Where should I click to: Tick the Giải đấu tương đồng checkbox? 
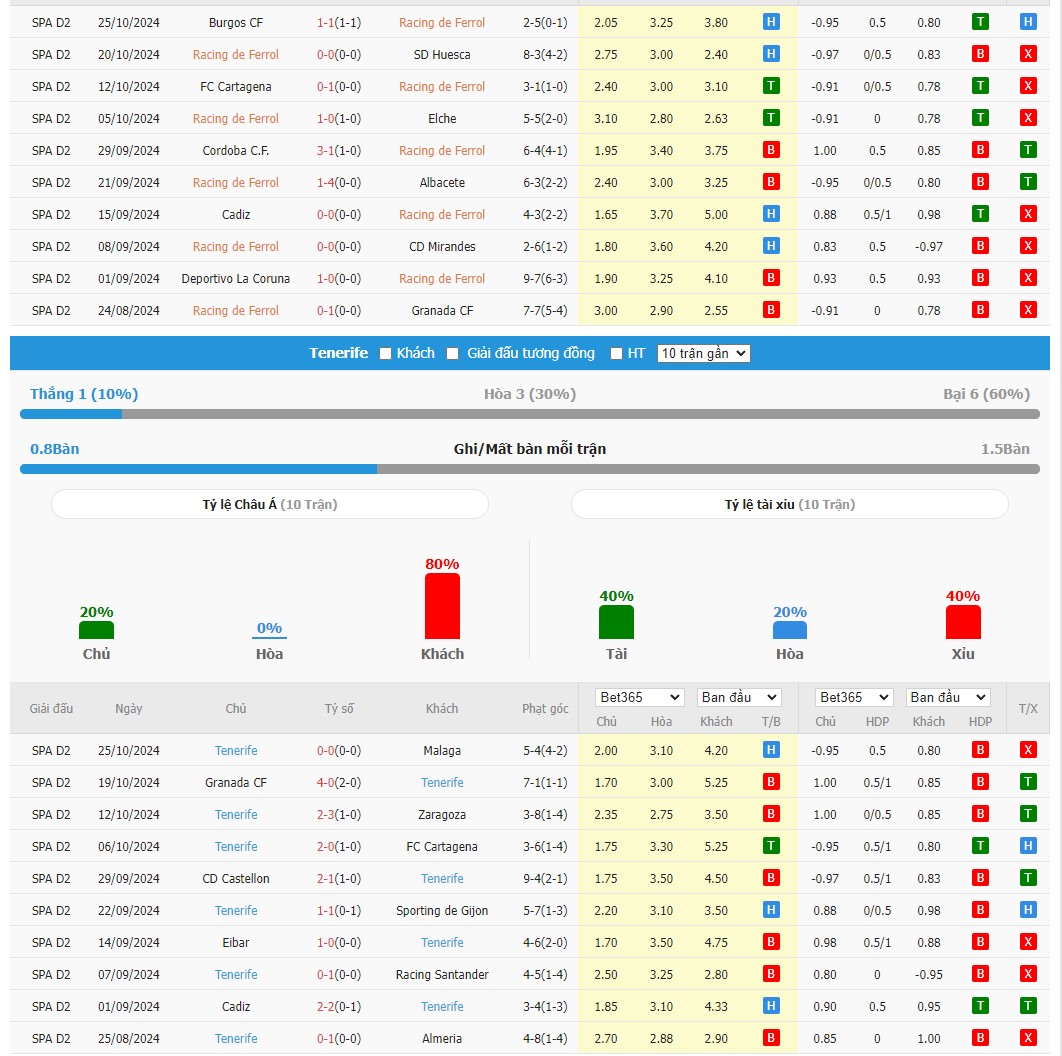click(x=452, y=354)
